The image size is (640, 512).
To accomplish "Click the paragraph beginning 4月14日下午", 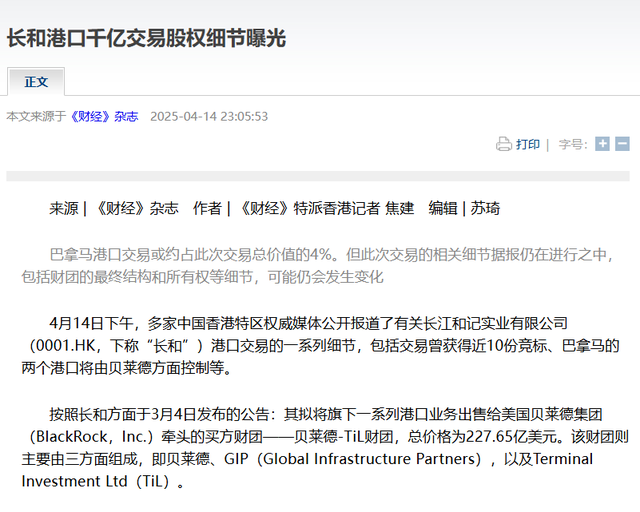I will 320,346.
